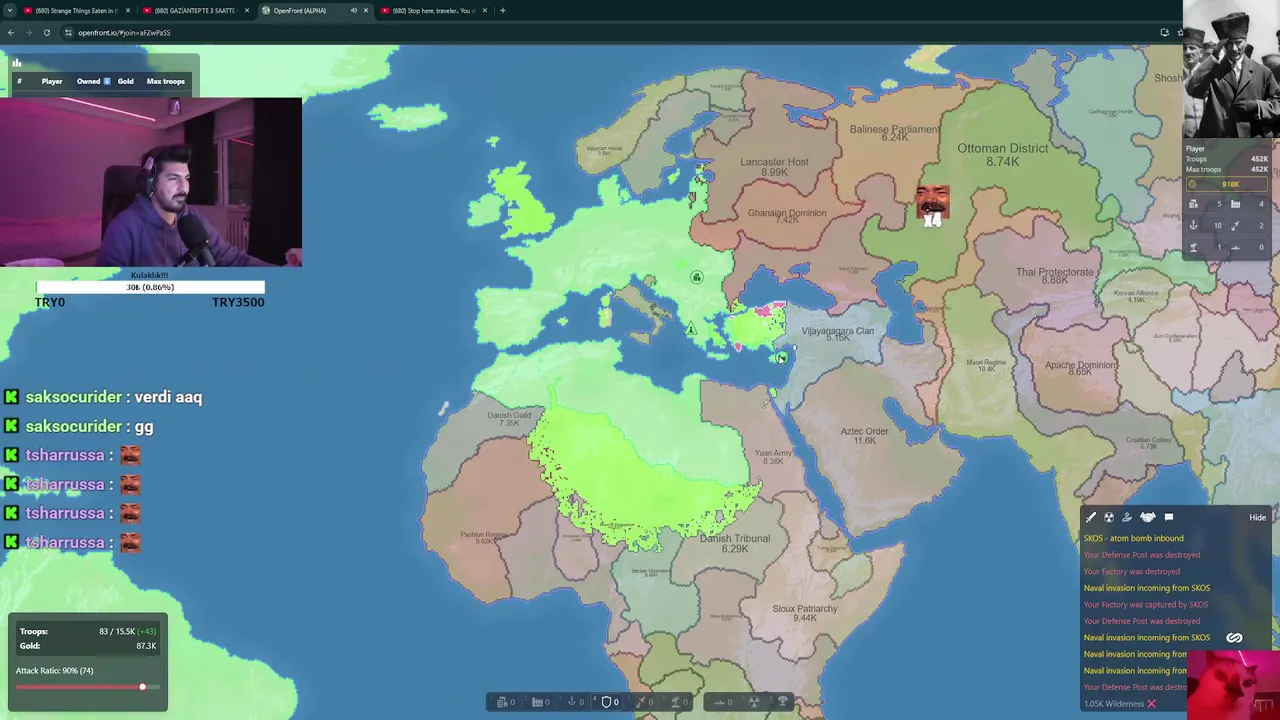Screen dimensions: 1280x720
Task: Toggle trade events filter icon
Action: tap(1127, 517)
